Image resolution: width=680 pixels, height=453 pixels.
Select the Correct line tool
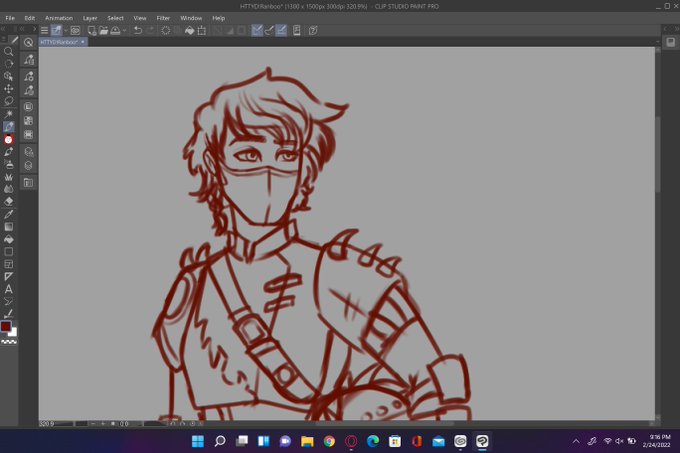[x=8, y=314]
